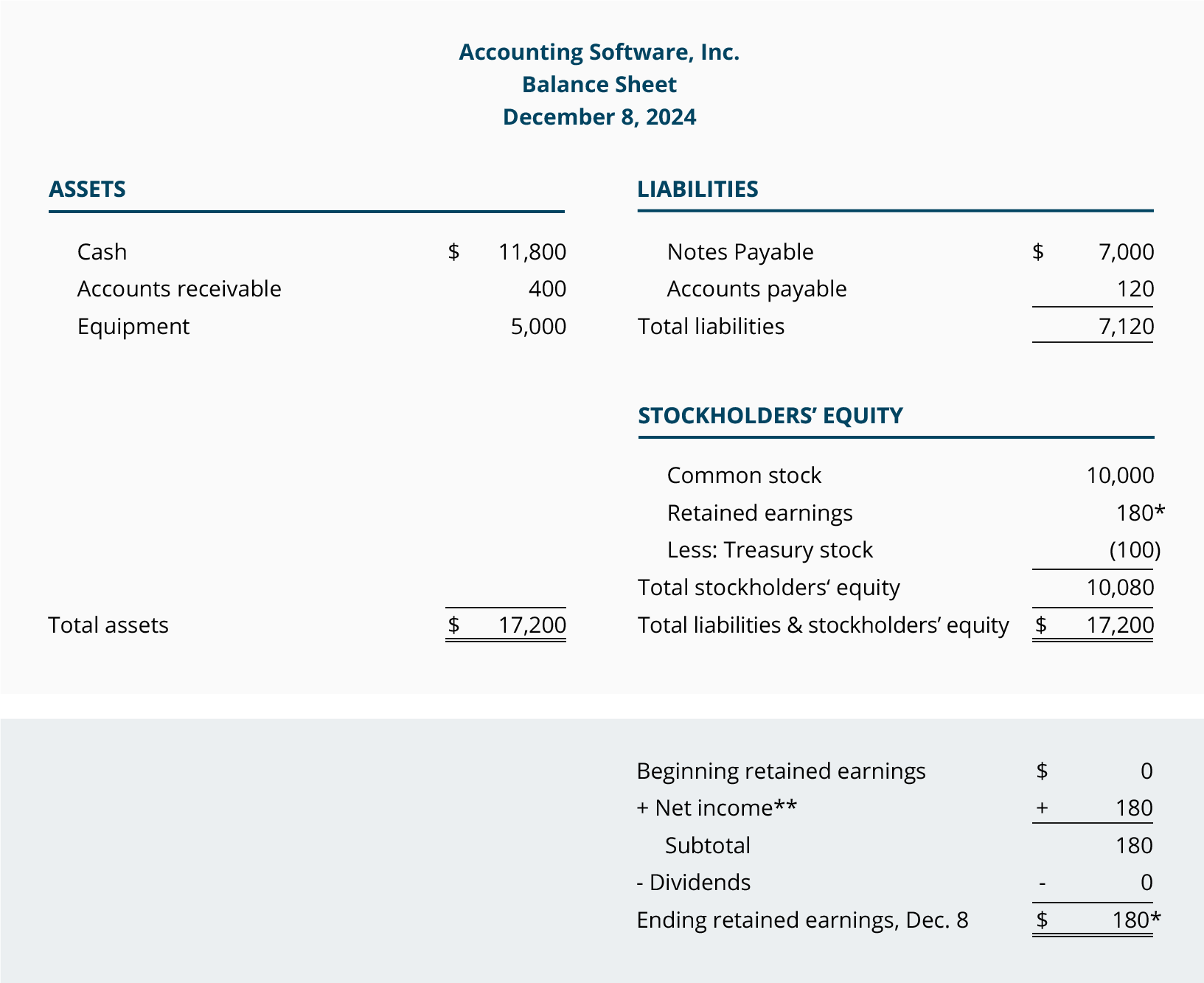Select the Accounts receivable label
Viewport: 1204px width, 983px height.
(x=179, y=289)
